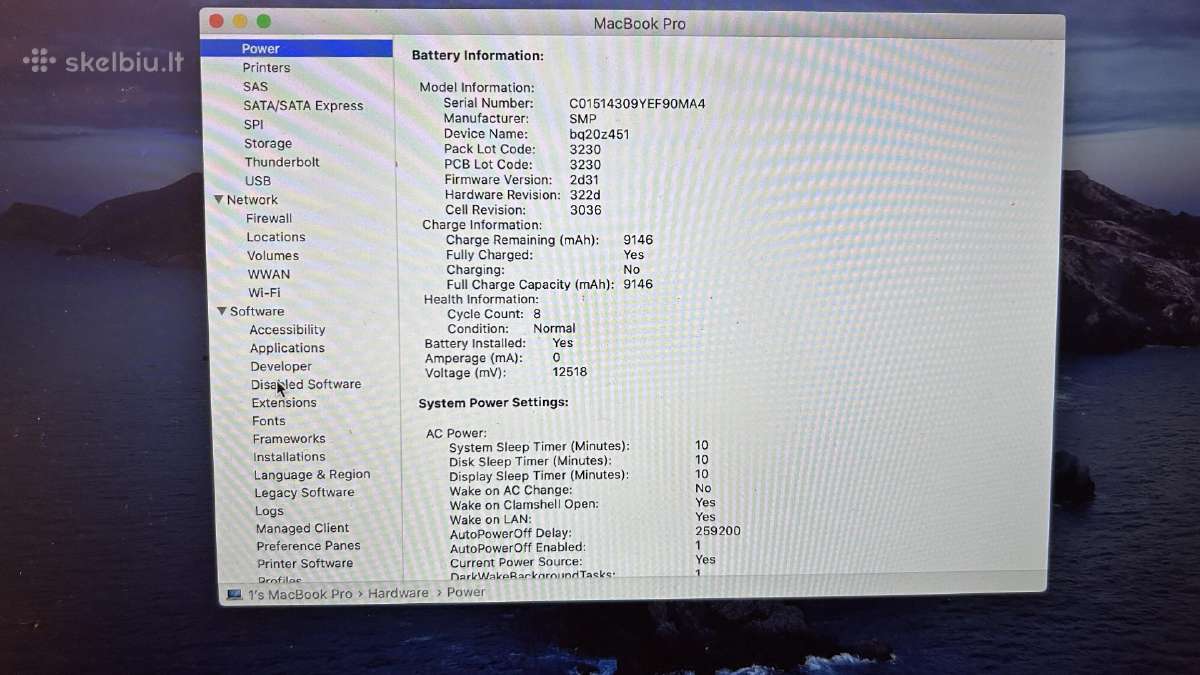
Task: Select Logs under Software
Action: [x=269, y=511]
